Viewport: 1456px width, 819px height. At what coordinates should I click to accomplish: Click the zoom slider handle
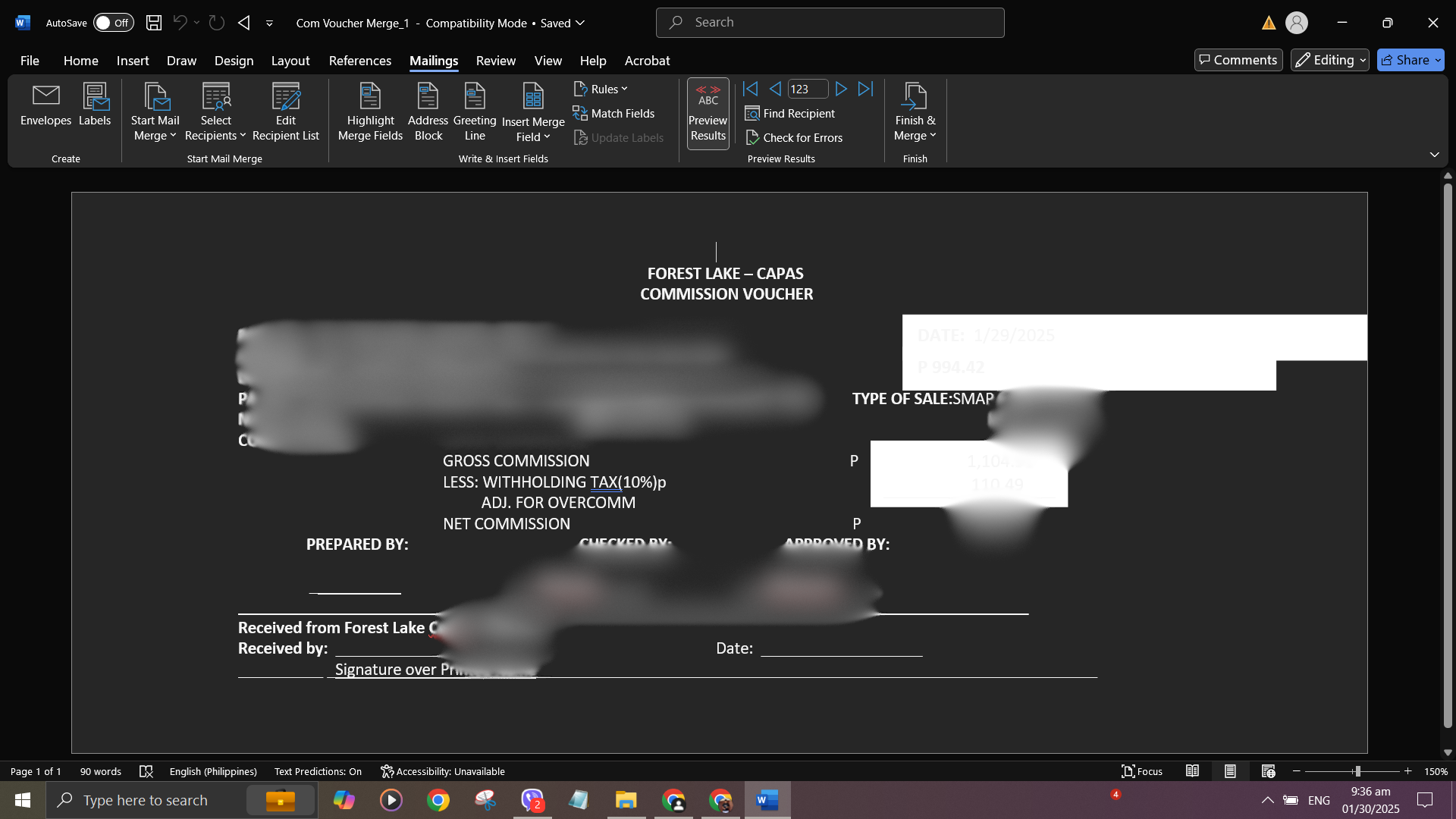point(1357,771)
